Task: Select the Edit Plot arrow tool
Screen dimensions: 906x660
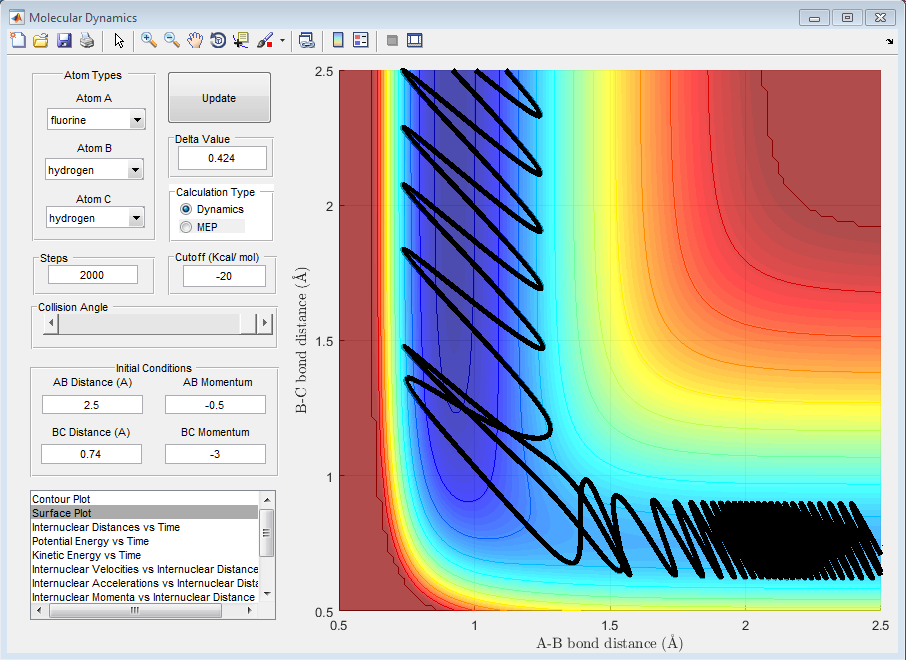Action: coord(119,40)
